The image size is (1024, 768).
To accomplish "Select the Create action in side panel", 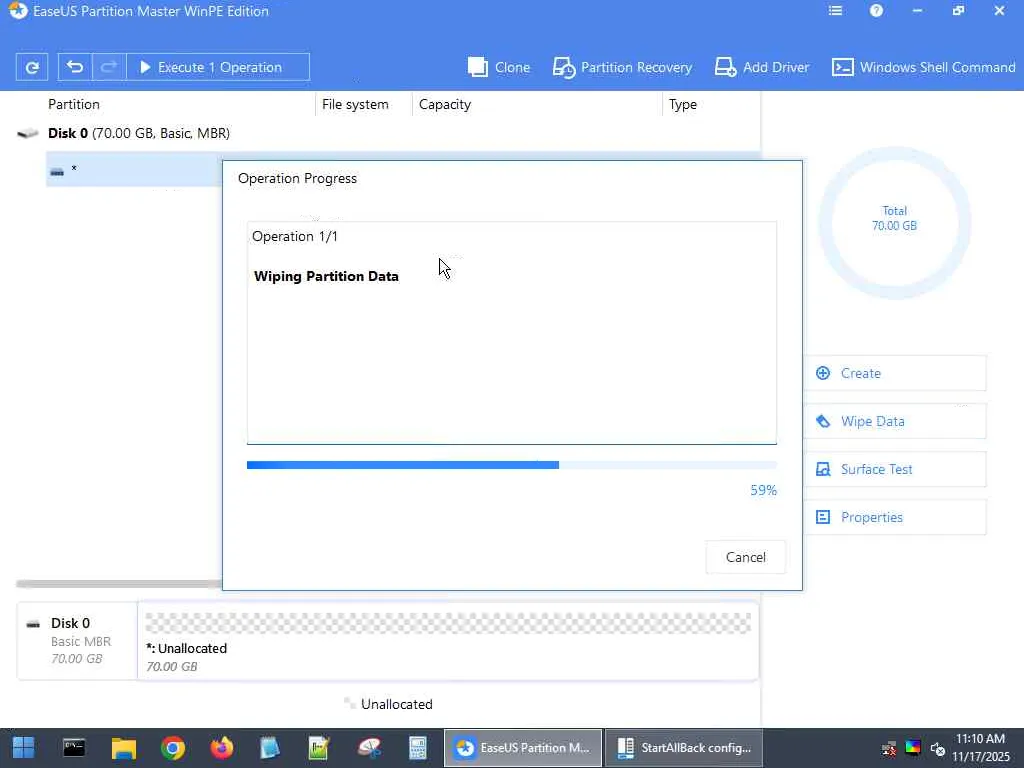I will point(894,373).
